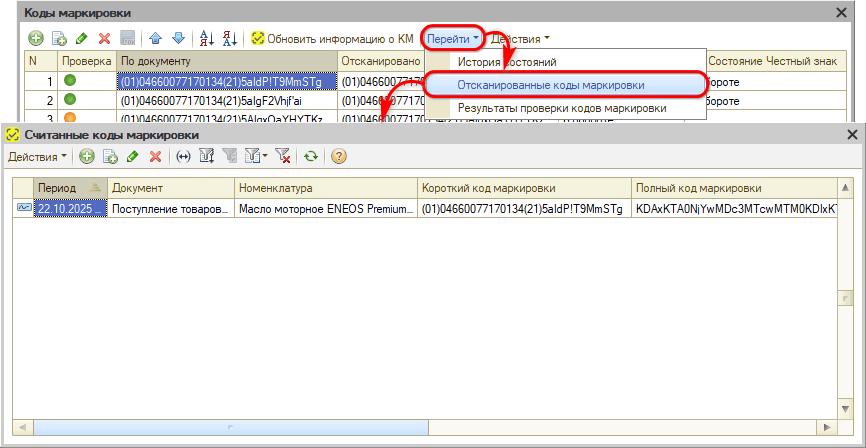Screen dimensions: 866x448
Task: Open the Перейти dropdown menu
Action: pyautogui.click(x=453, y=38)
